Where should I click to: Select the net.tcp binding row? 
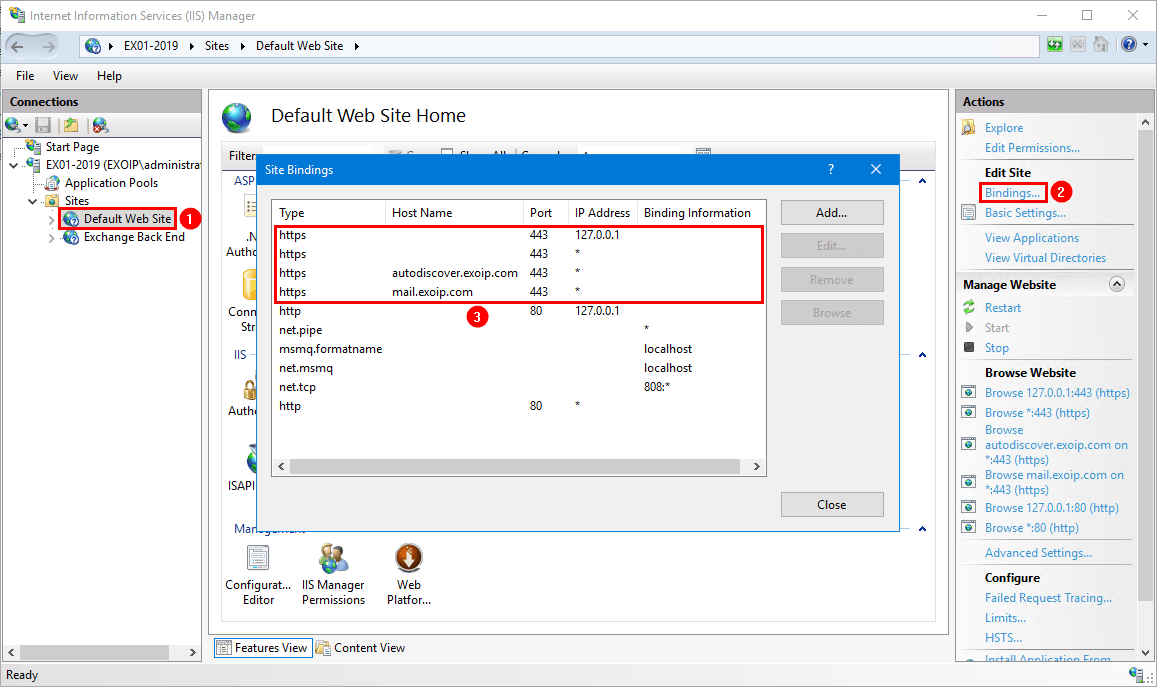pyautogui.click(x=519, y=387)
